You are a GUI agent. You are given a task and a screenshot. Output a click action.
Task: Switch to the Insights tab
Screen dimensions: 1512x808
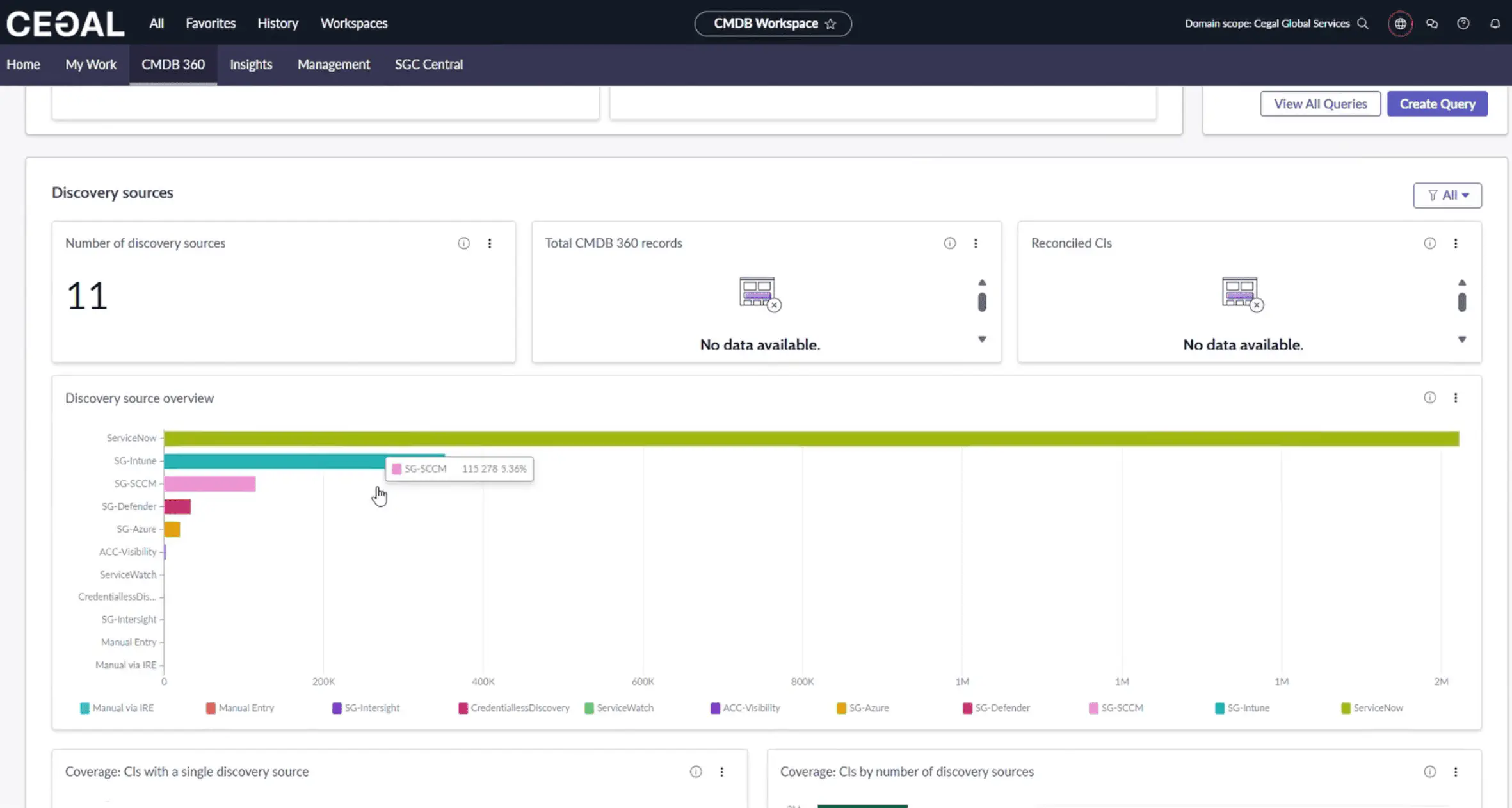tap(251, 65)
